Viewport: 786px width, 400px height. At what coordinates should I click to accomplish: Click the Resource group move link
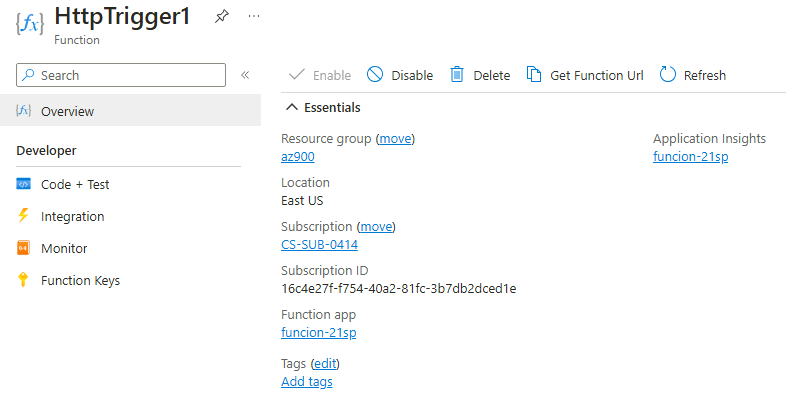tap(395, 139)
